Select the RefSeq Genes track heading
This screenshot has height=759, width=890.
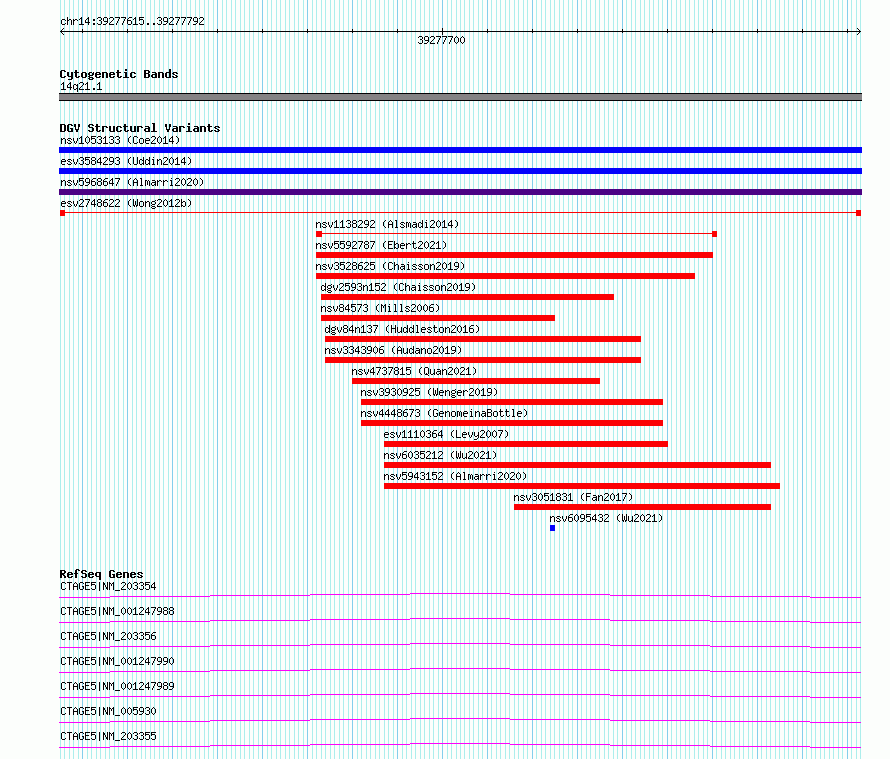pos(101,574)
